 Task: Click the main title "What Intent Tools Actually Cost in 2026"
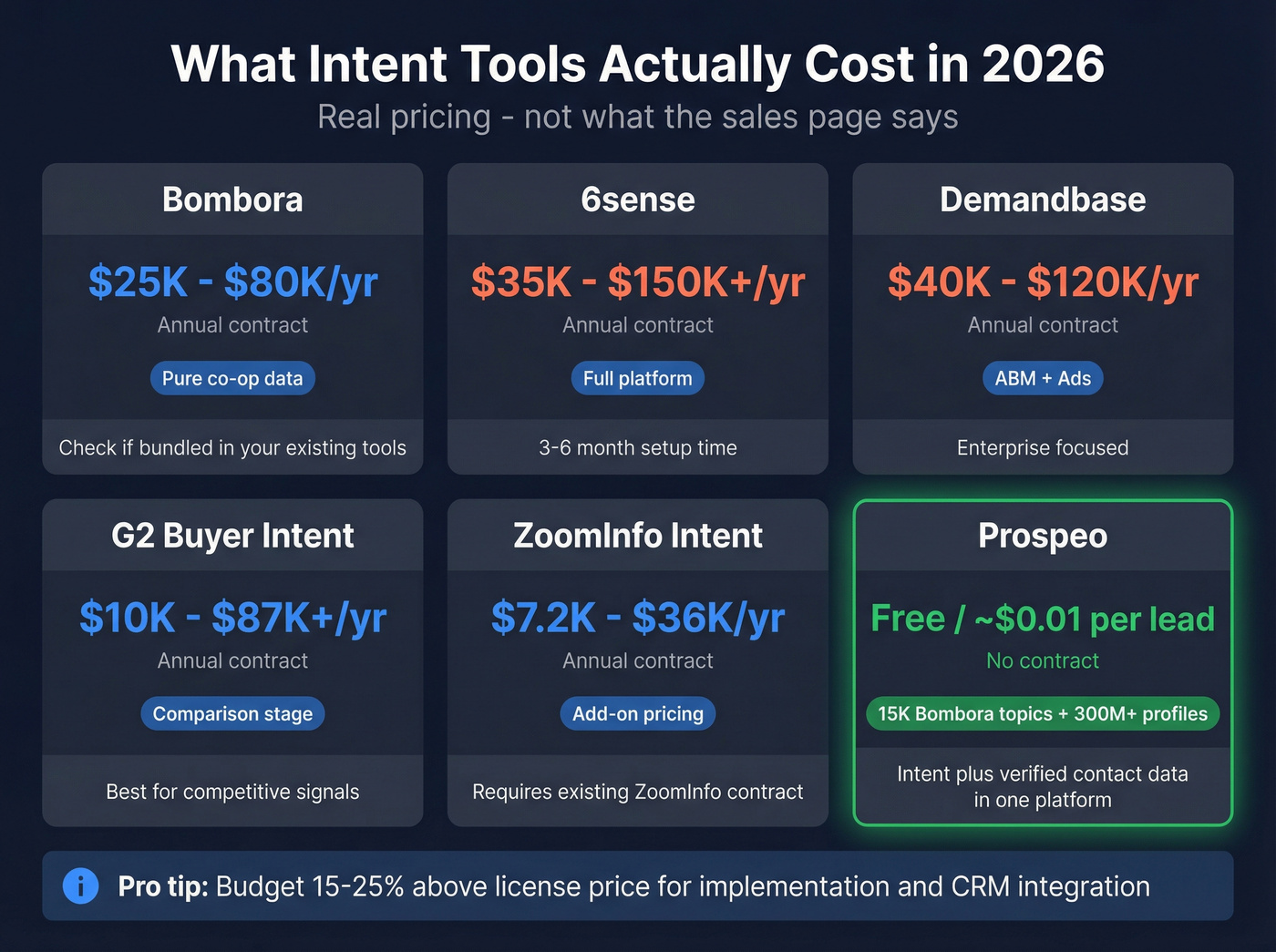click(x=638, y=64)
